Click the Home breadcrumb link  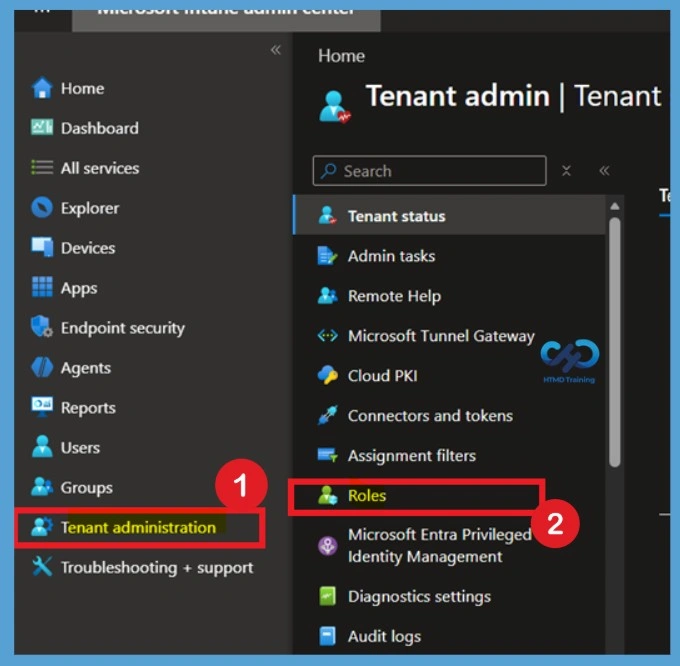click(x=341, y=56)
